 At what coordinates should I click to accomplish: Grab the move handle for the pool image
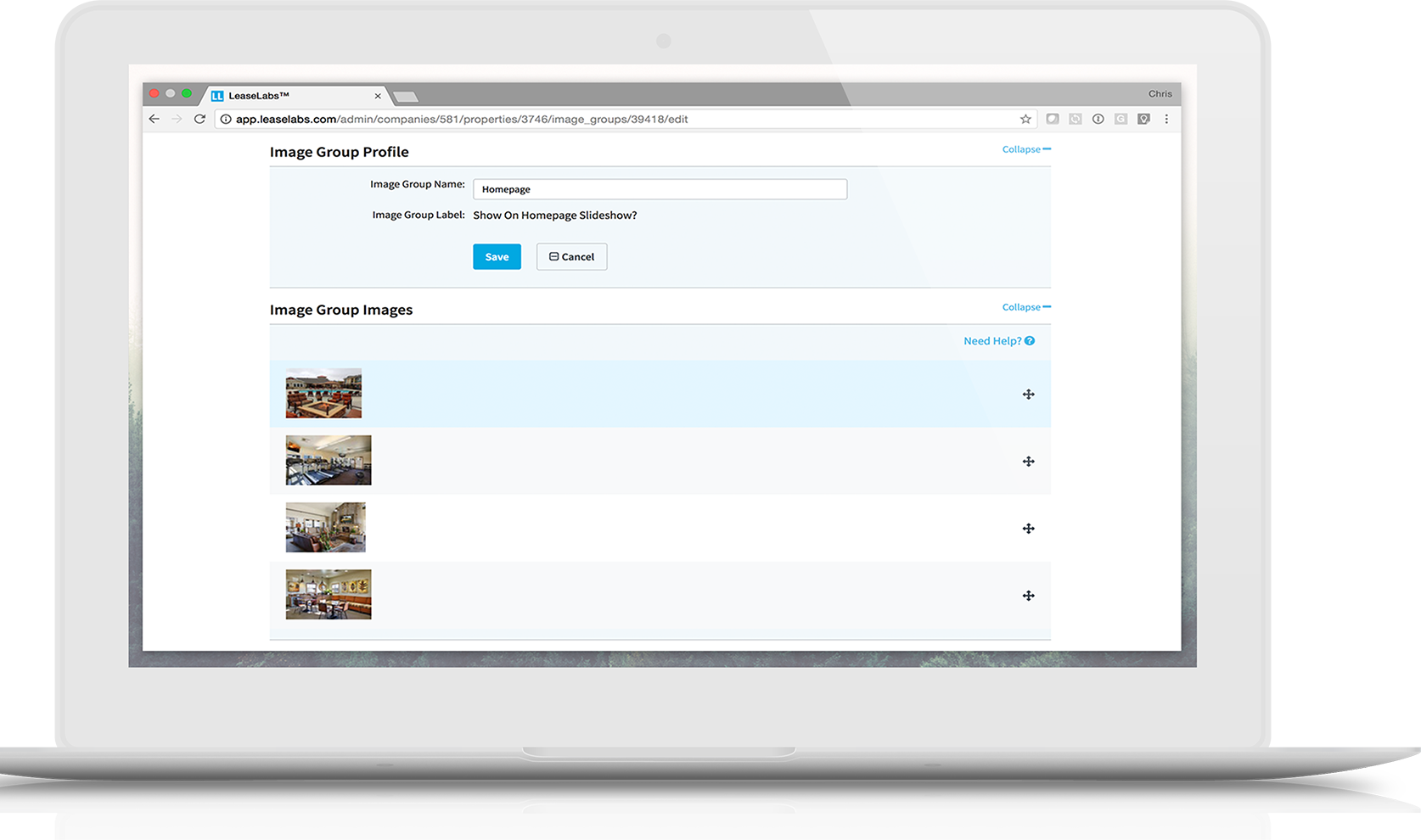(1028, 395)
